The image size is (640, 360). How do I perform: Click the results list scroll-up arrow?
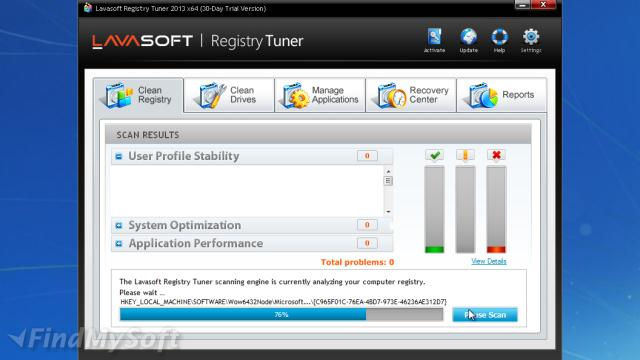388,171
